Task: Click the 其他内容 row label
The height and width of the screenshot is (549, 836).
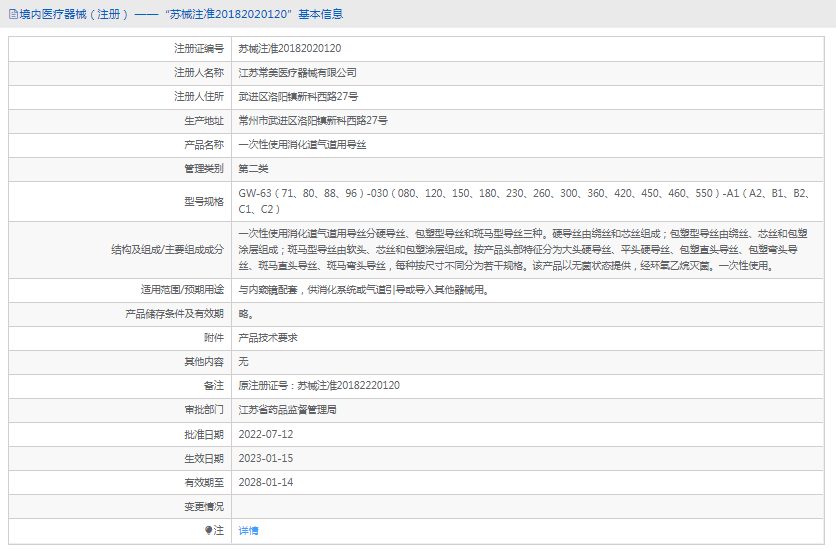Action: pyautogui.click(x=204, y=362)
